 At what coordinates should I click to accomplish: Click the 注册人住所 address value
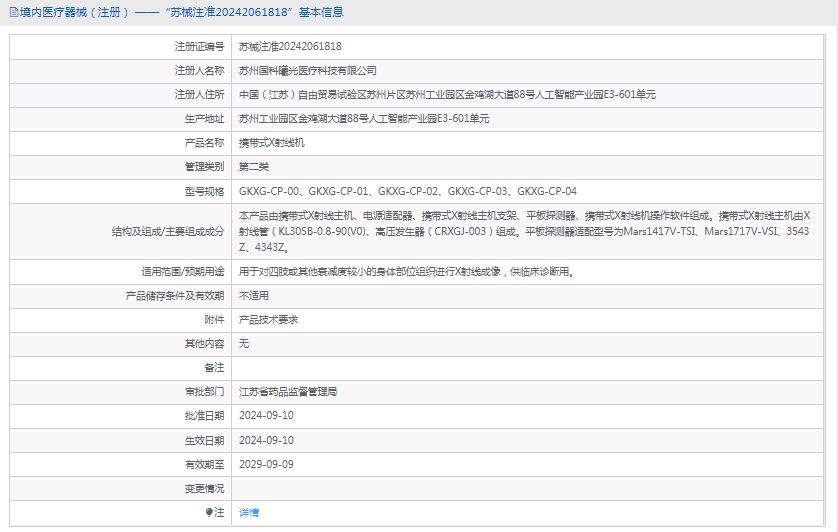coord(447,94)
